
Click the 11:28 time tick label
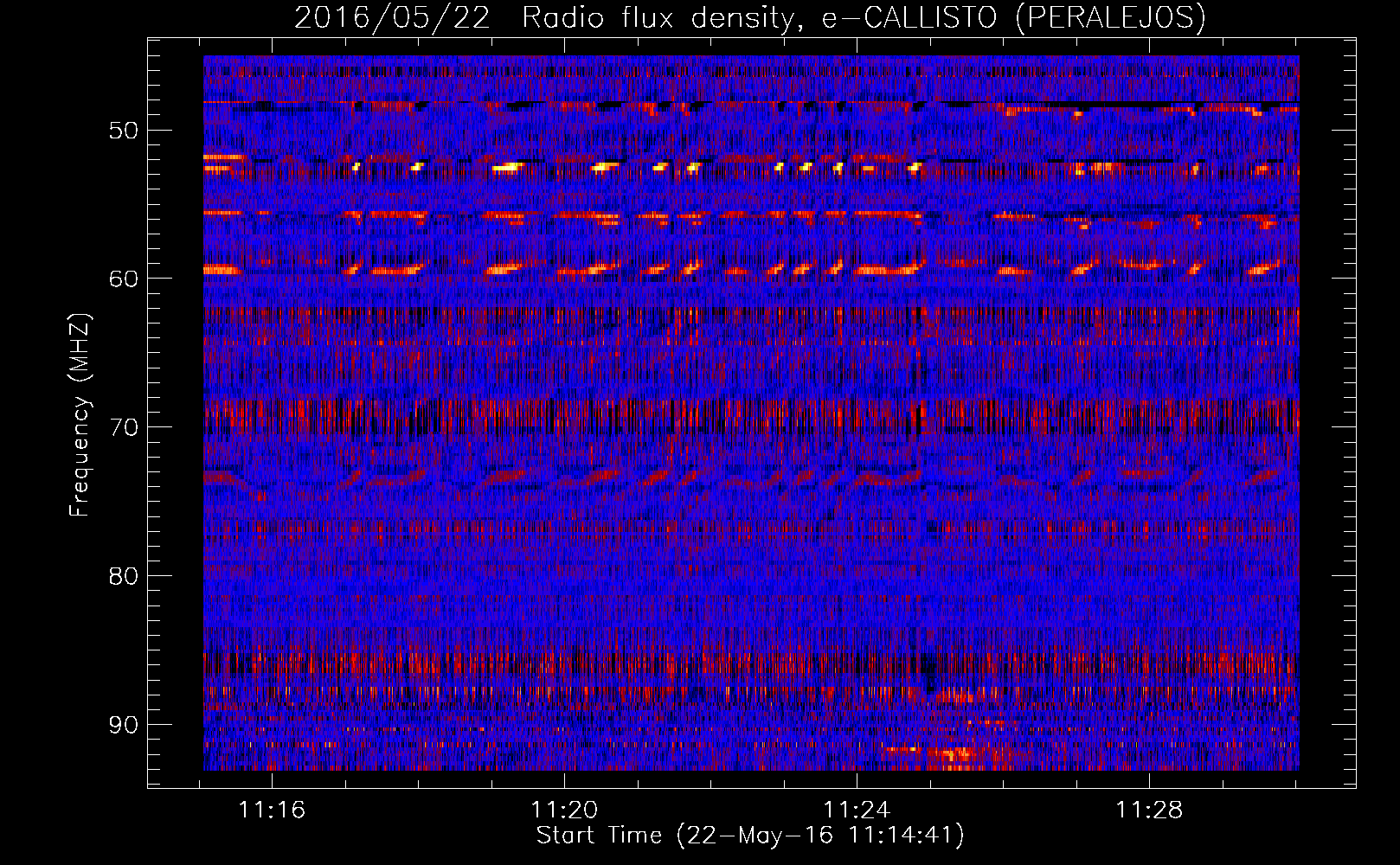pyautogui.click(x=1149, y=811)
